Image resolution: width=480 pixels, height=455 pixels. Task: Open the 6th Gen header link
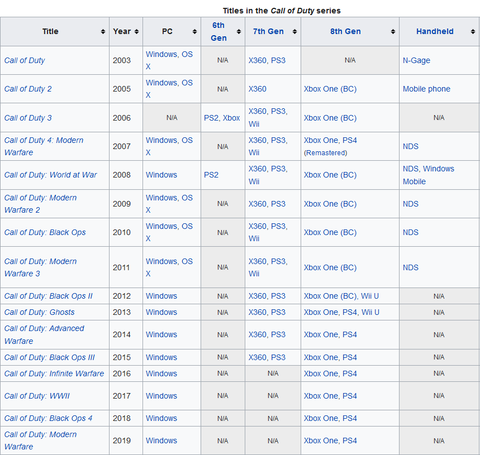[218, 31]
